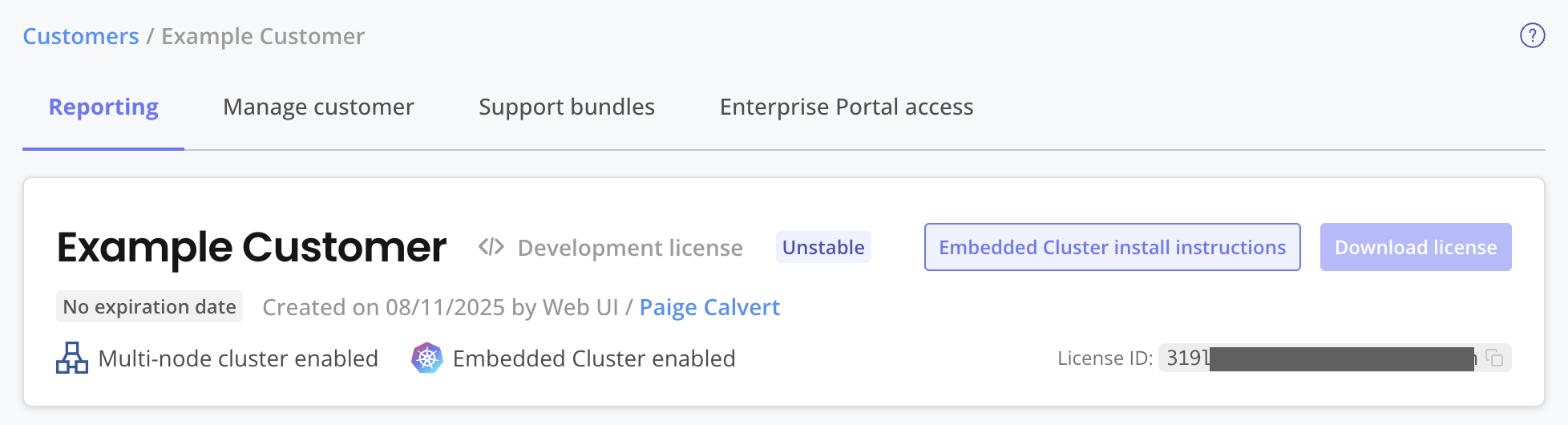The width and height of the screenshot is (1568, 425).
Task: Click Embedded Cluster install instructions button
Action: [x=1112, y=247]
